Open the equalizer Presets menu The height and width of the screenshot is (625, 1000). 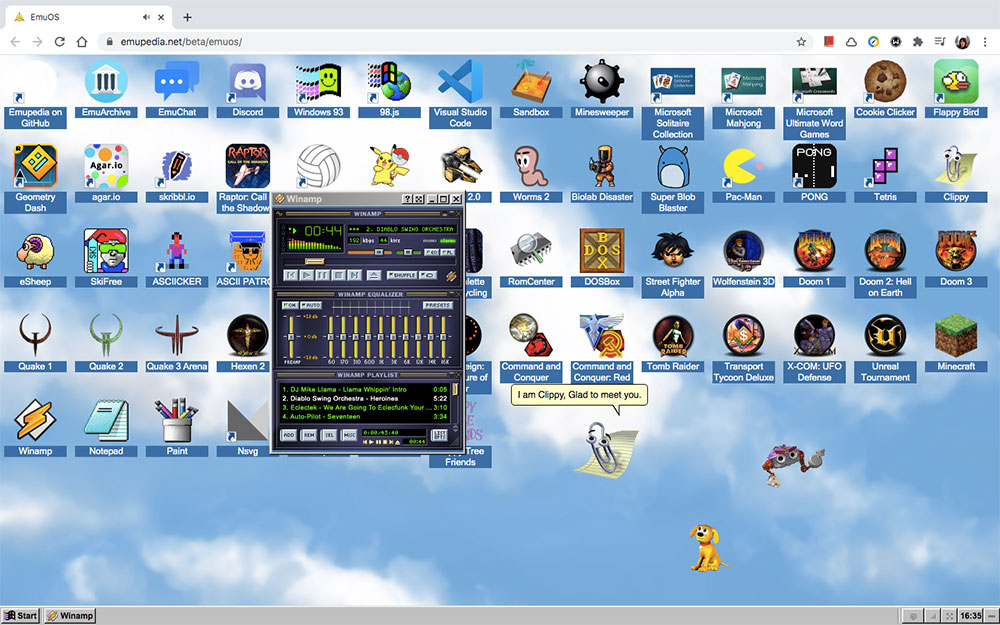click(438, 305)
